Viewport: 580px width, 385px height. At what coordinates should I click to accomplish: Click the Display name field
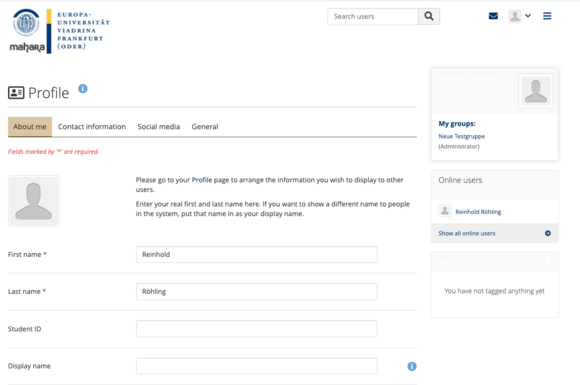point(257,366)
